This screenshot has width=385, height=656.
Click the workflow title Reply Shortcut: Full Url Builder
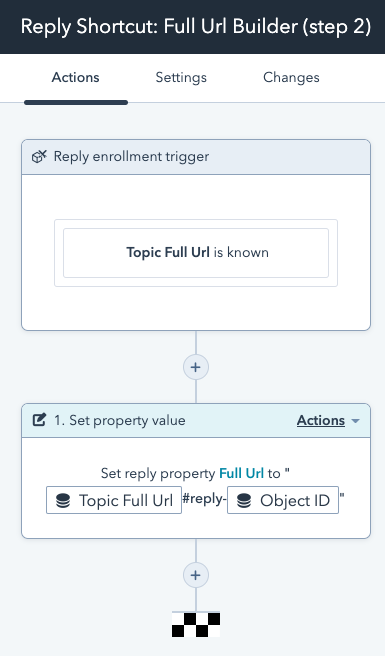pyautogui.click(x=196, y=27)
